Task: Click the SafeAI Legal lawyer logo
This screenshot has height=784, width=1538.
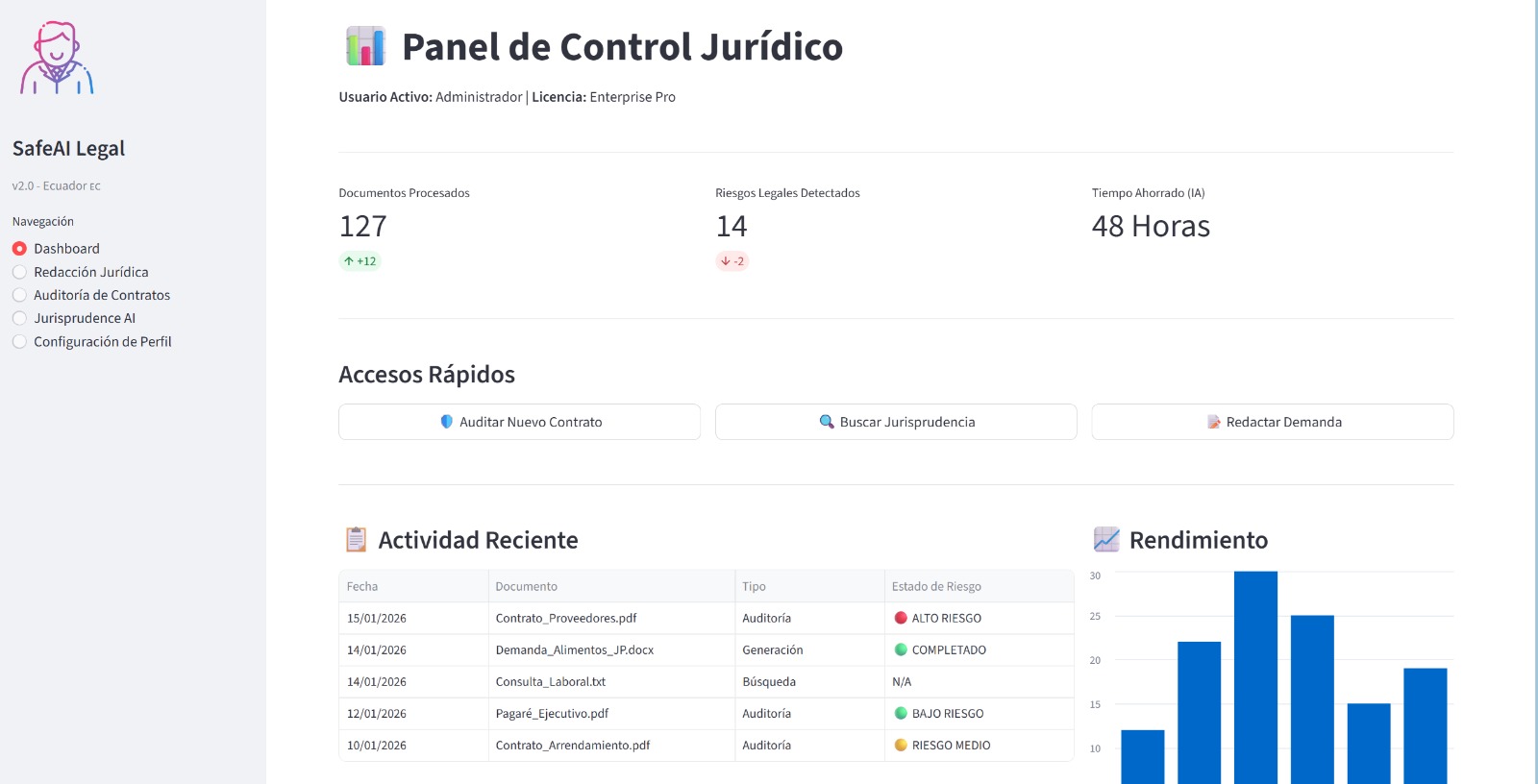Action: pyautogui.click(x=58, y=58)
